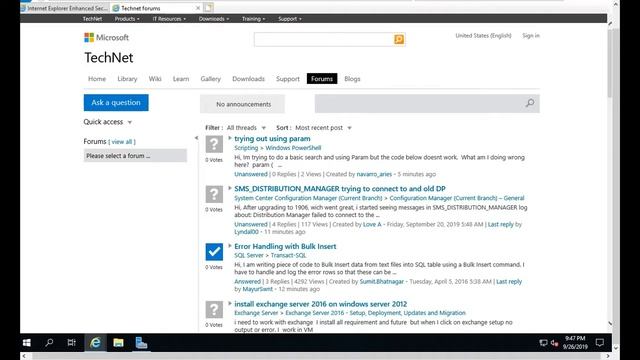
Task: Go to Home tab
Action: coord(97,79)
